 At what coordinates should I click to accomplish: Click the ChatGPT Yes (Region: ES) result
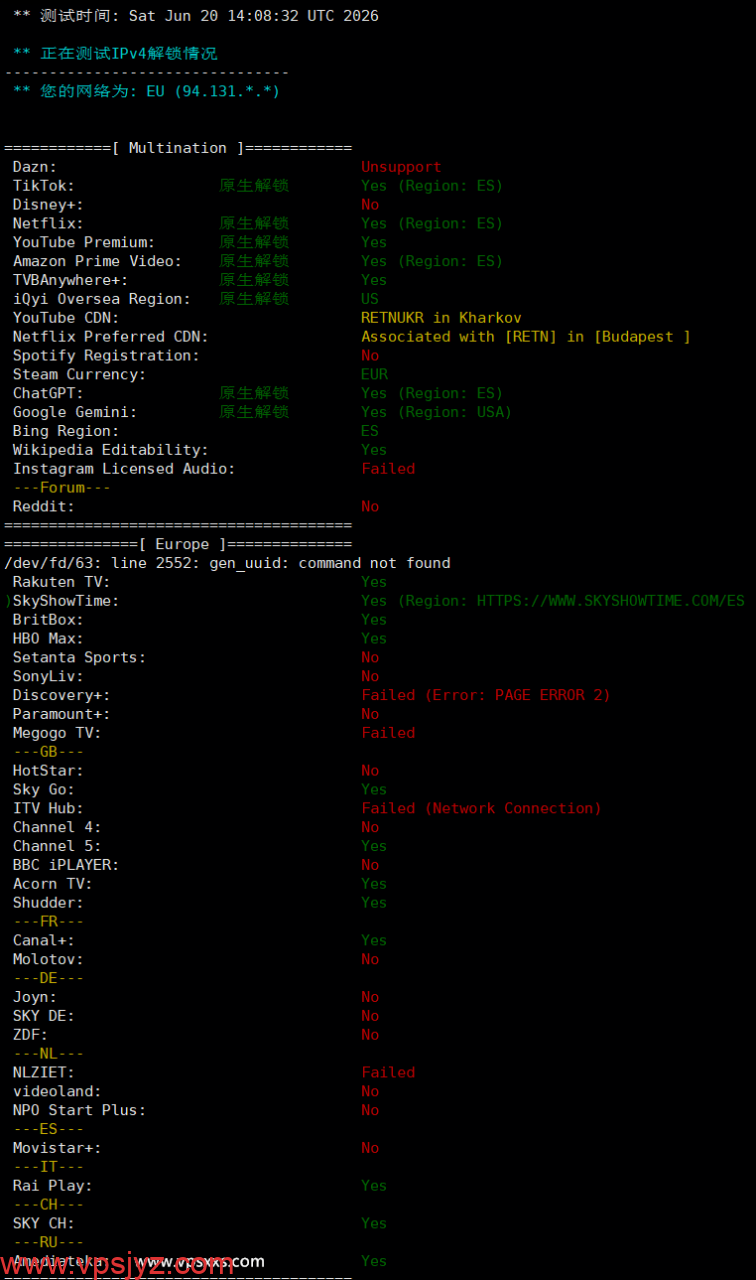432,393
